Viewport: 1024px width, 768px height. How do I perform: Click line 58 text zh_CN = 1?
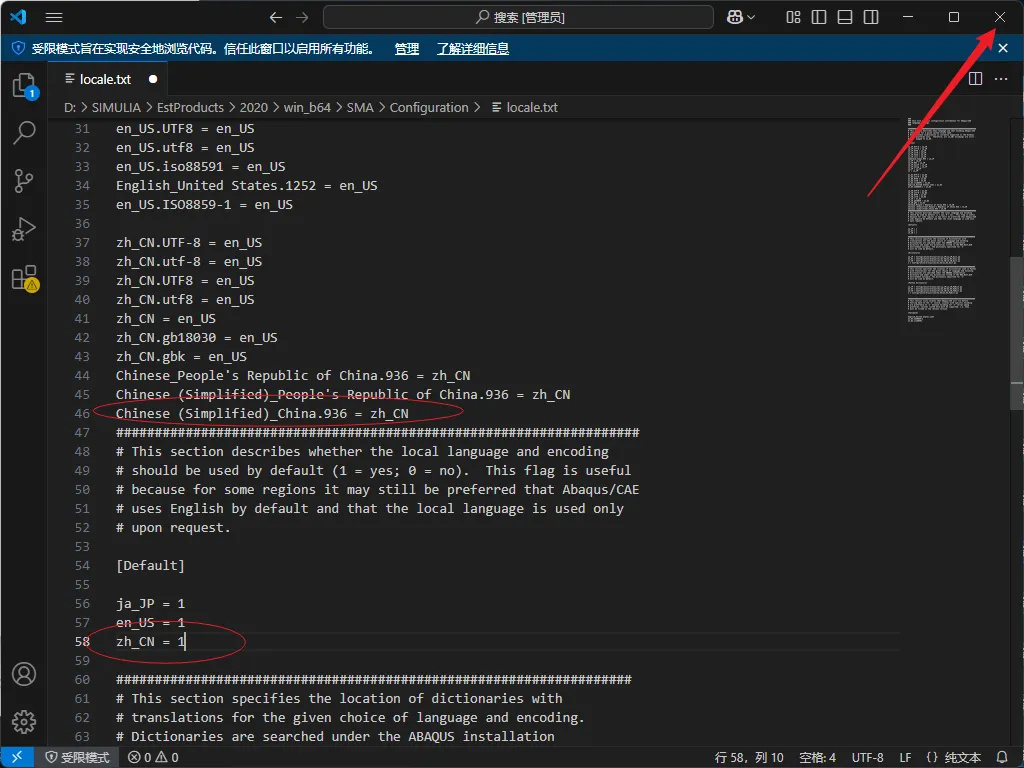tap(151, 641)
